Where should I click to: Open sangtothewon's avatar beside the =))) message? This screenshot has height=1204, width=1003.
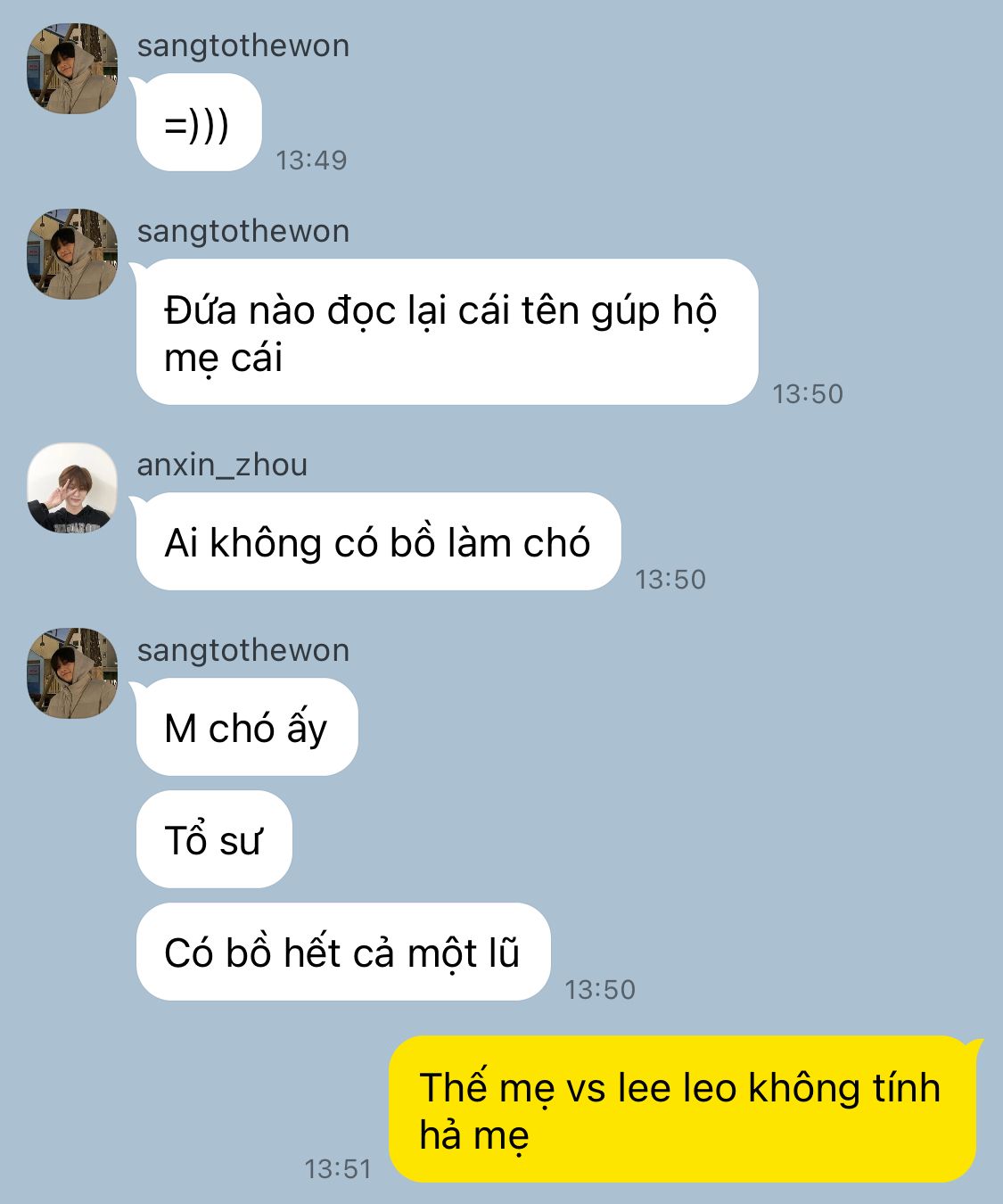(x=72, y=69)
